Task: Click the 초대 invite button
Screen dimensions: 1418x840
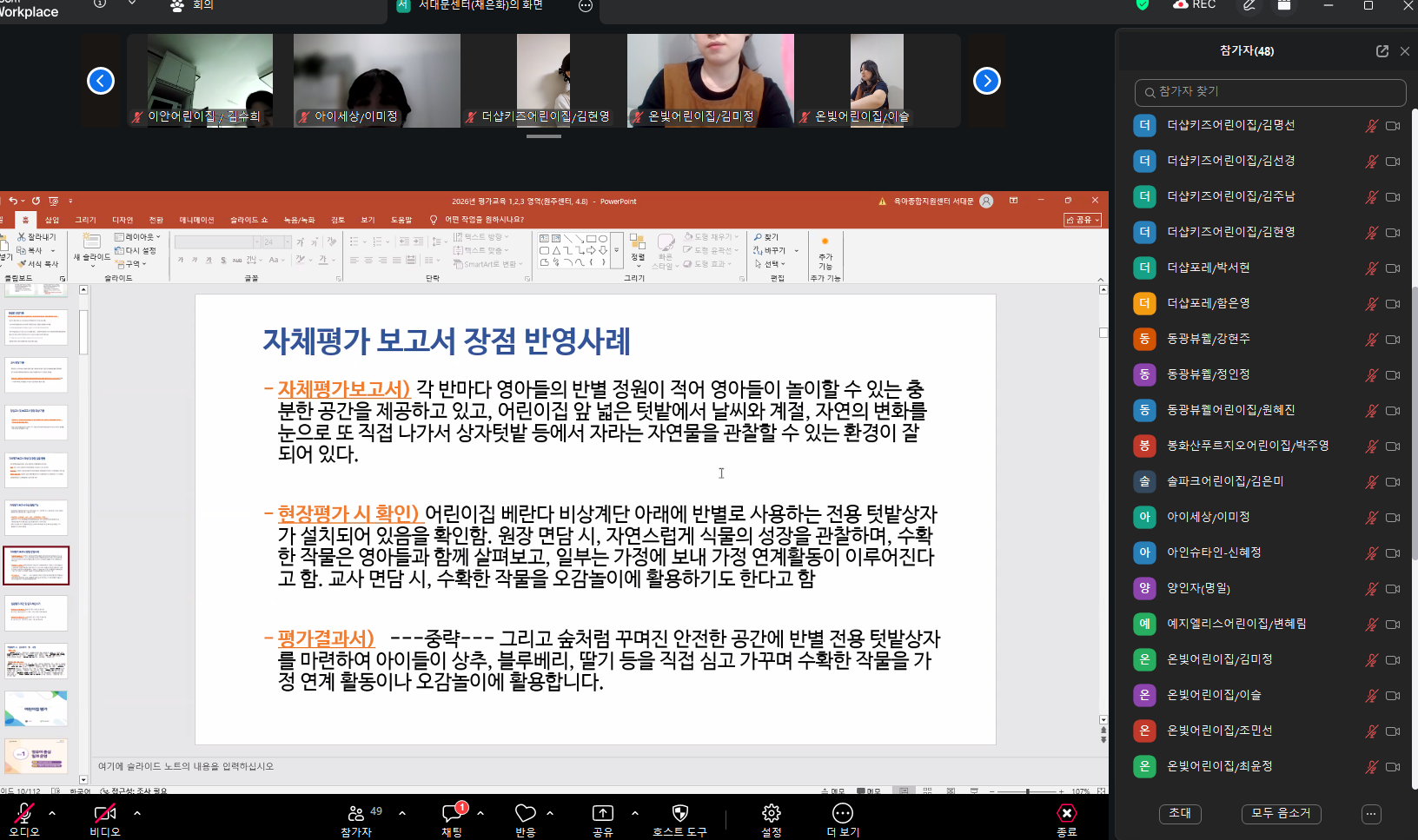Action: (x=1180, y=813)
